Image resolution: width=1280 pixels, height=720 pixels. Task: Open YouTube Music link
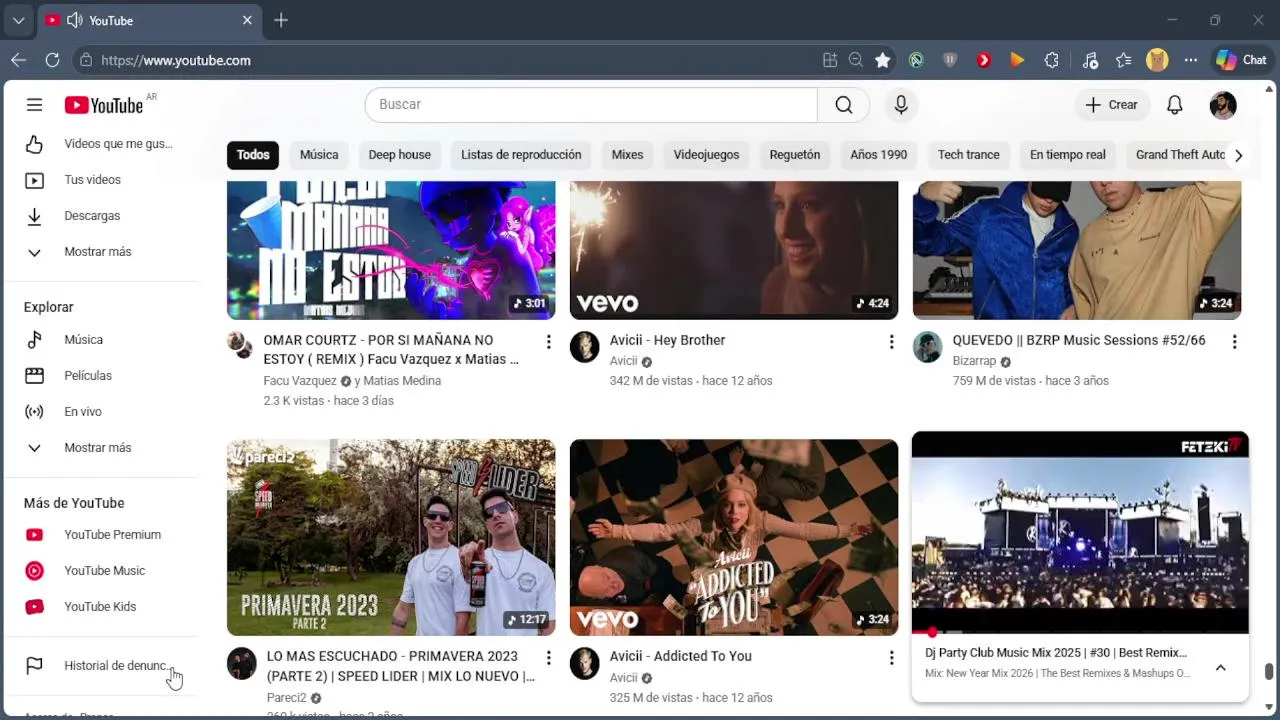click(x=100, y=571)
